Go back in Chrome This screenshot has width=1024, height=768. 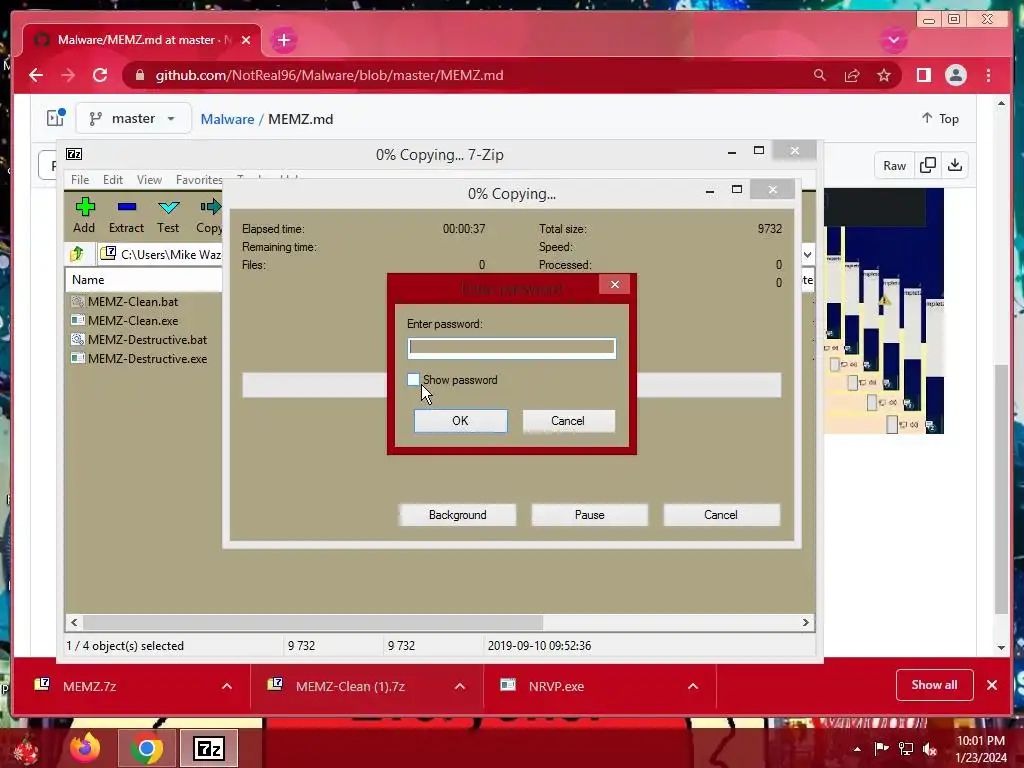click(36, 75)
